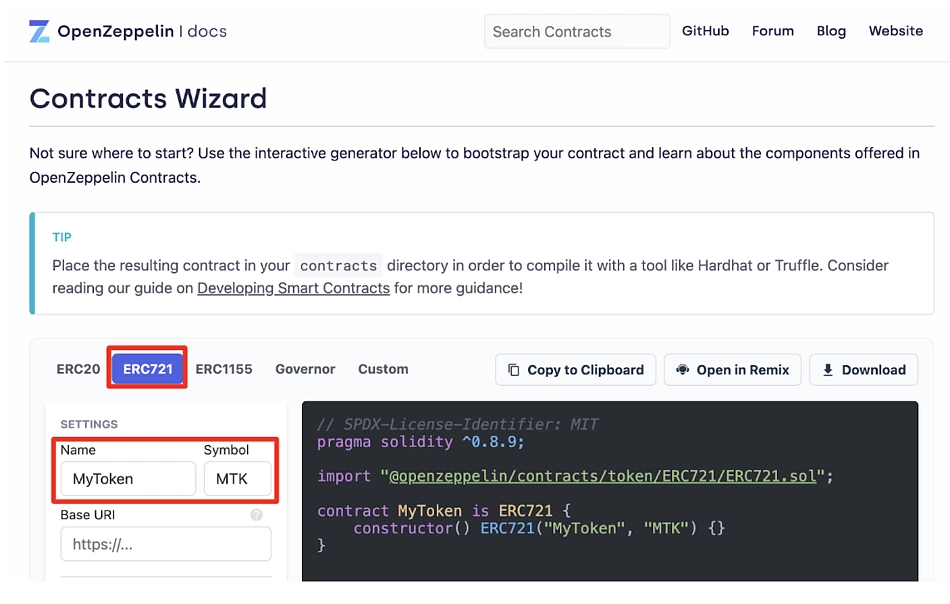Click the Base URI input field
The image size is (950, 604).
tap(165, 544)
